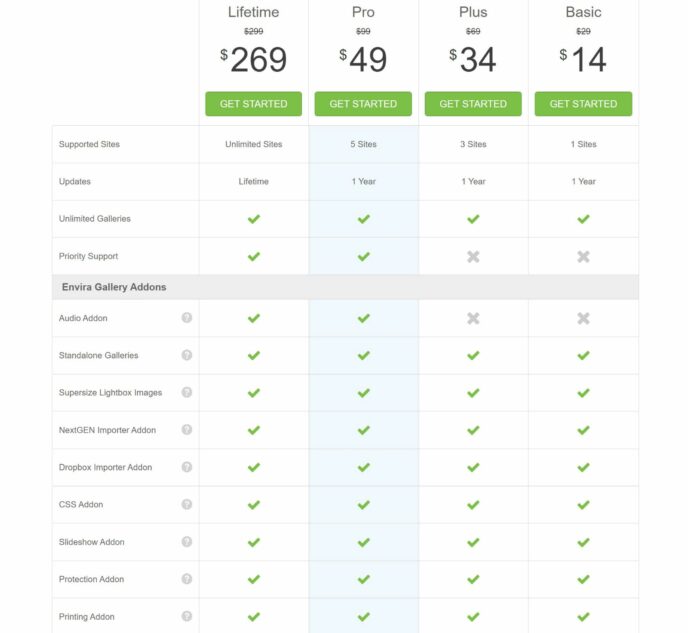Select the Envira Gallery Addons section header
The height and width of the screenshot is (633, 688).
(345, 287)
